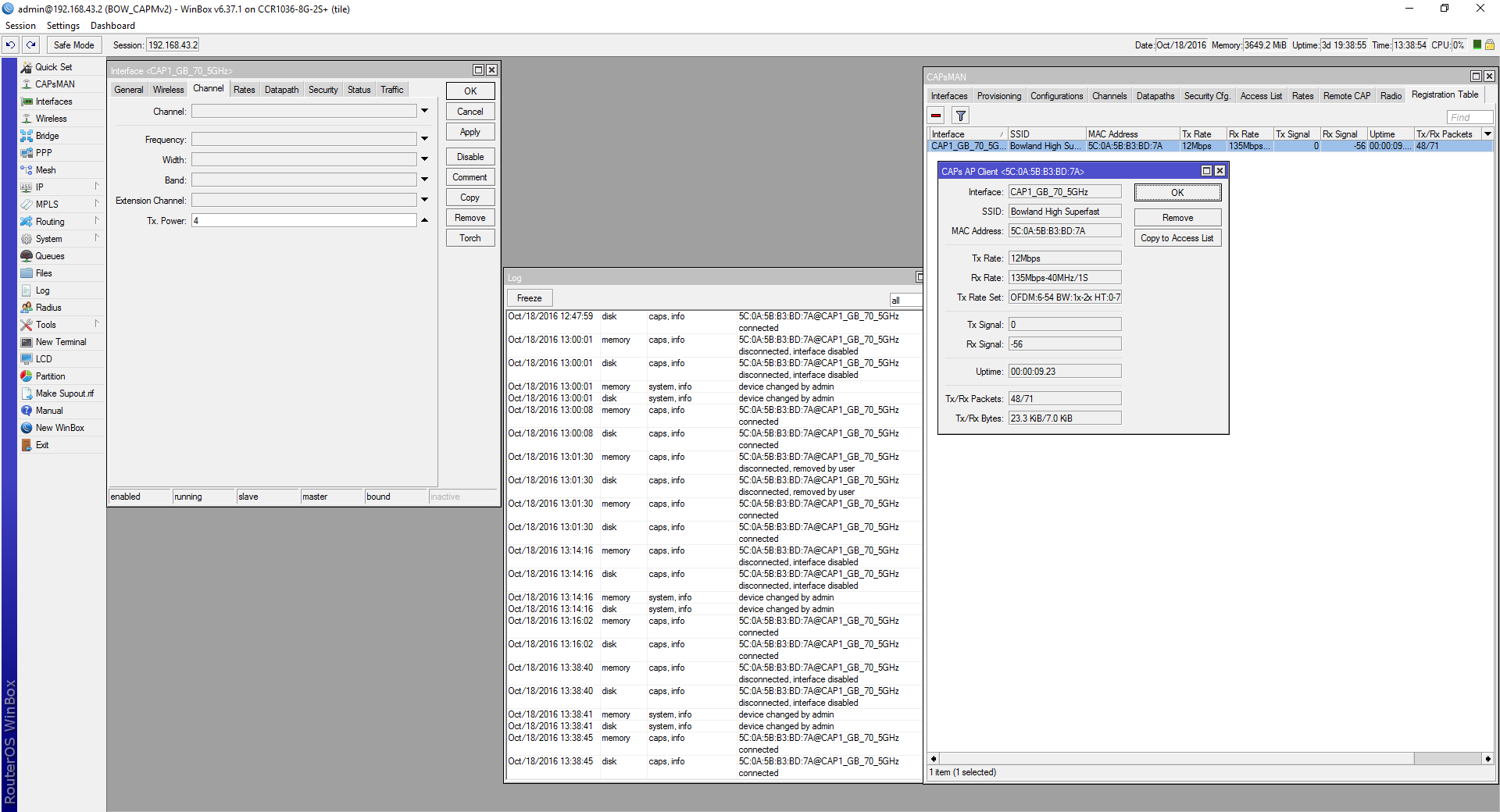Click CAPsMAN horizontal scrollbar right arrow
Viewport: 1500px width, 812px height.
pos(1487,759)
